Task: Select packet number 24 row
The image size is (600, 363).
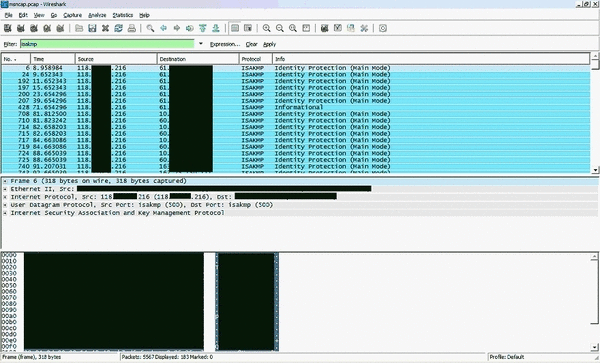Action: click(296, 75)
